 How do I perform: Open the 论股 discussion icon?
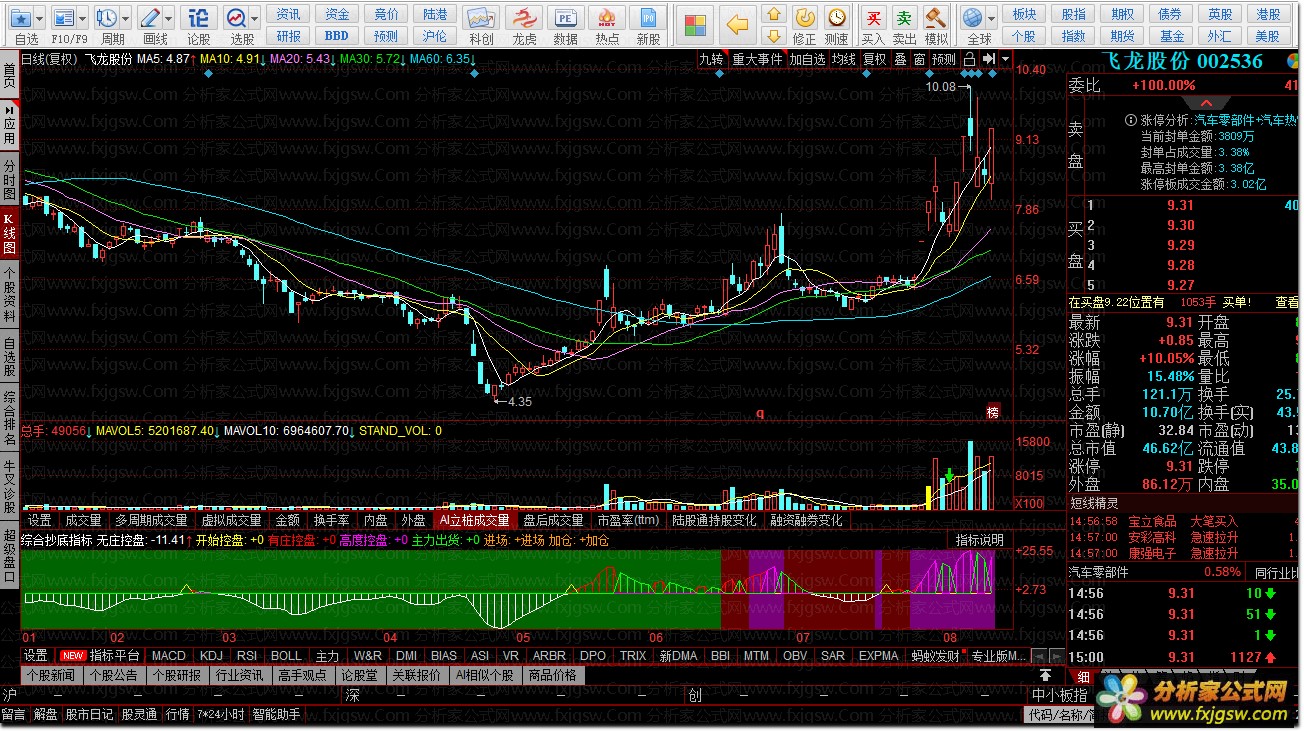coord(199,18)
